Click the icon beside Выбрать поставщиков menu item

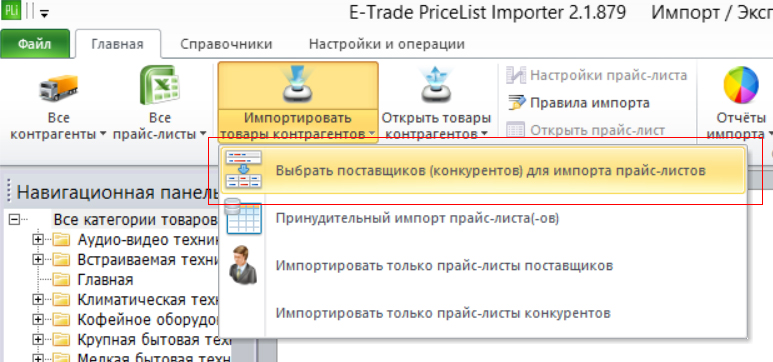[244, 170]
